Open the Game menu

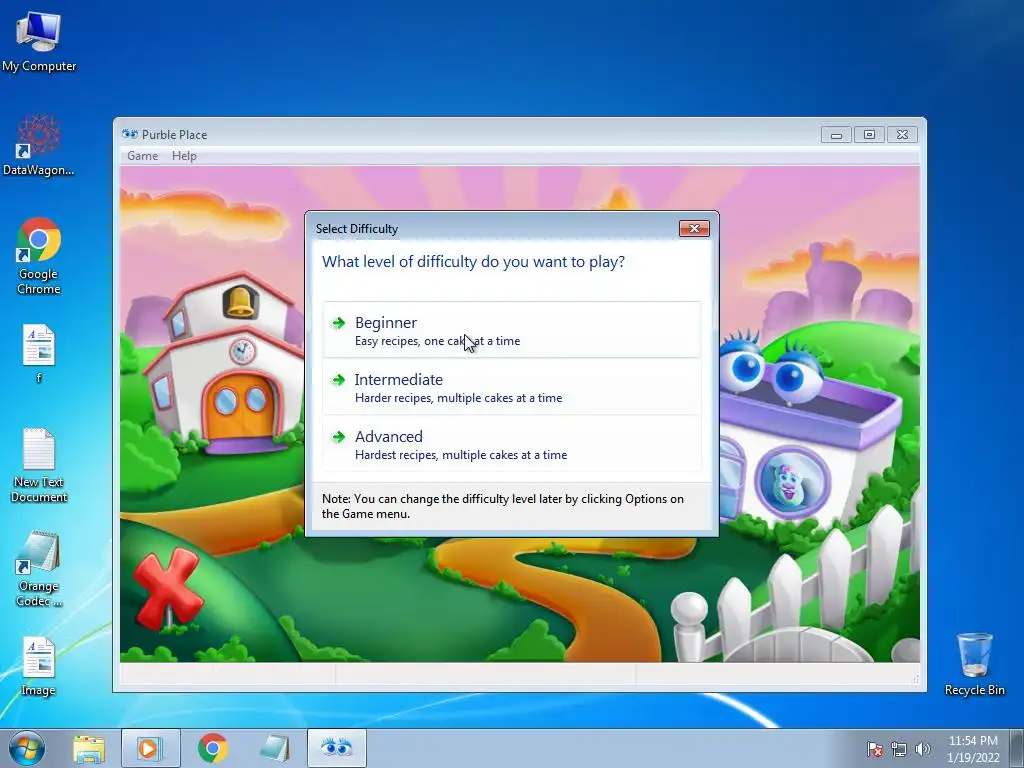pyautogui.click(x=142, y=156)
